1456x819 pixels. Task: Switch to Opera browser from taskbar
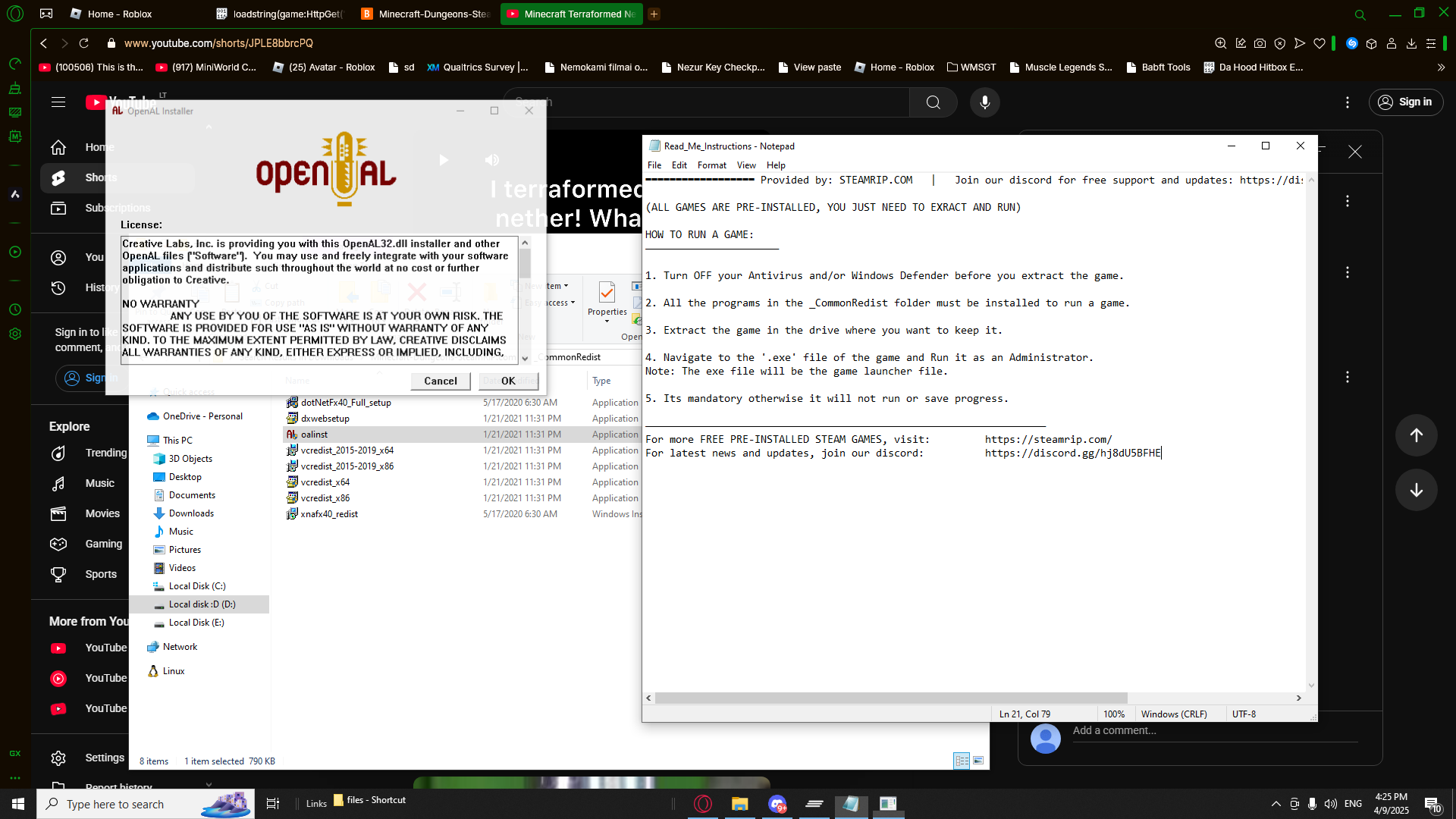[x=703, y=804]
